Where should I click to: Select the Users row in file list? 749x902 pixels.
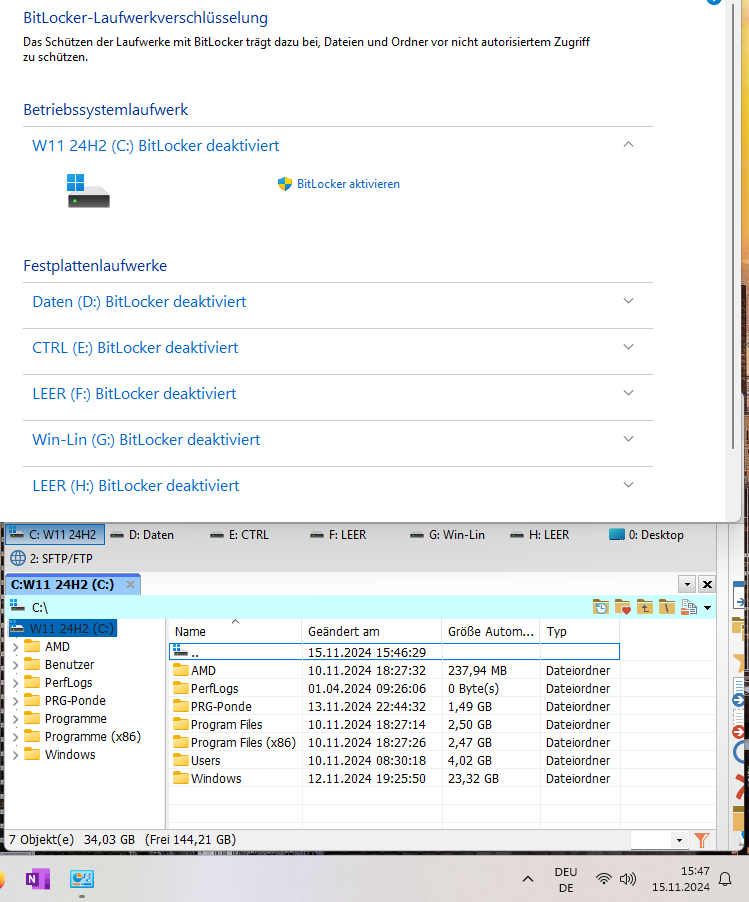click(394, 760)
